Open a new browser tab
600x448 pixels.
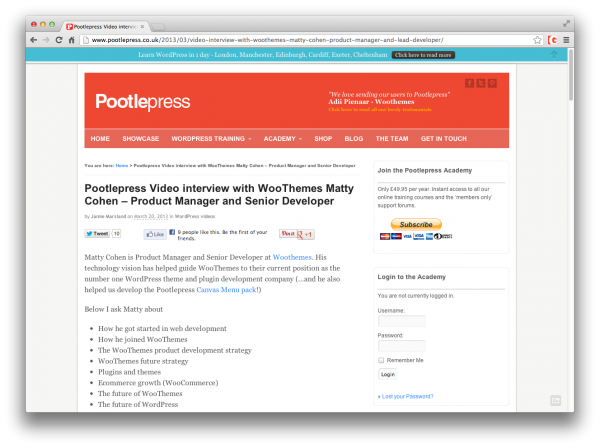click(x=158, y=27)
